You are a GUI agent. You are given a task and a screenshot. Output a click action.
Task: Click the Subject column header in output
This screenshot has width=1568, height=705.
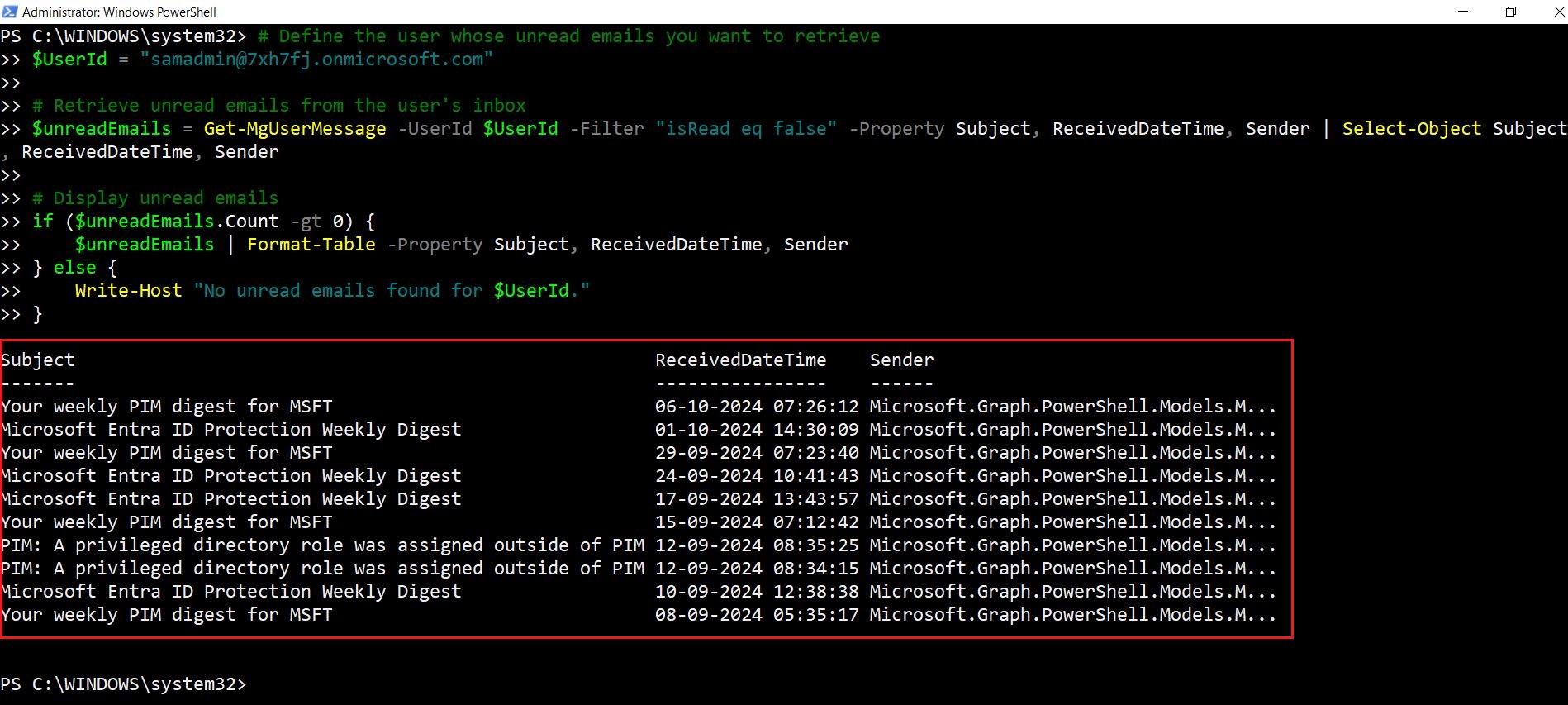coord(38,360)
